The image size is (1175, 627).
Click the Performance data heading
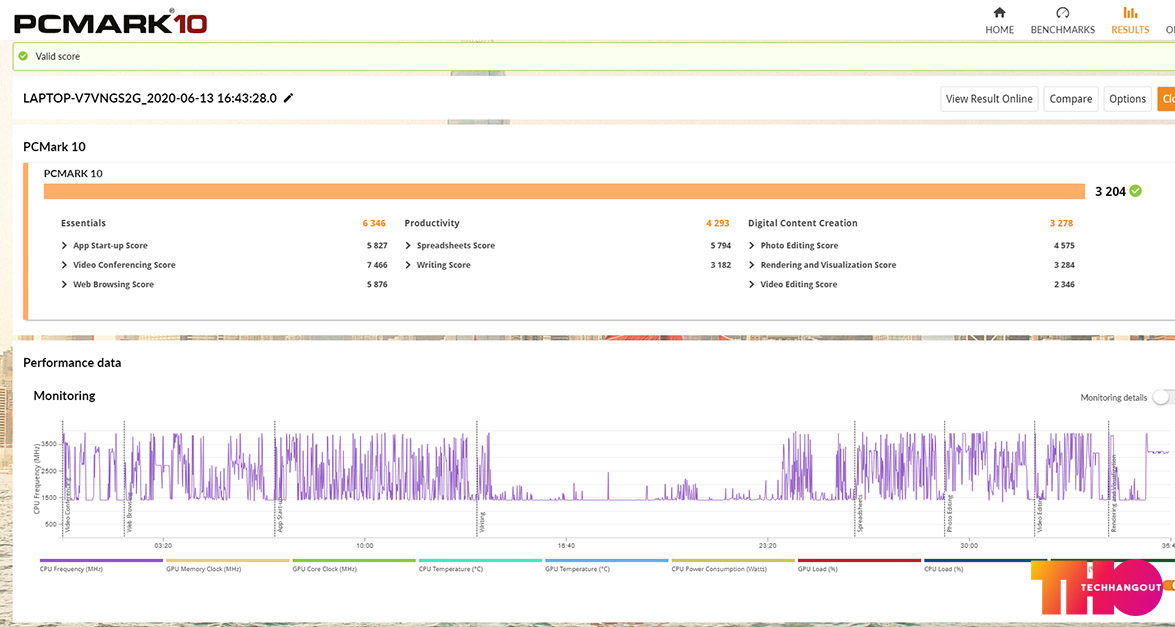coord(72,363)
